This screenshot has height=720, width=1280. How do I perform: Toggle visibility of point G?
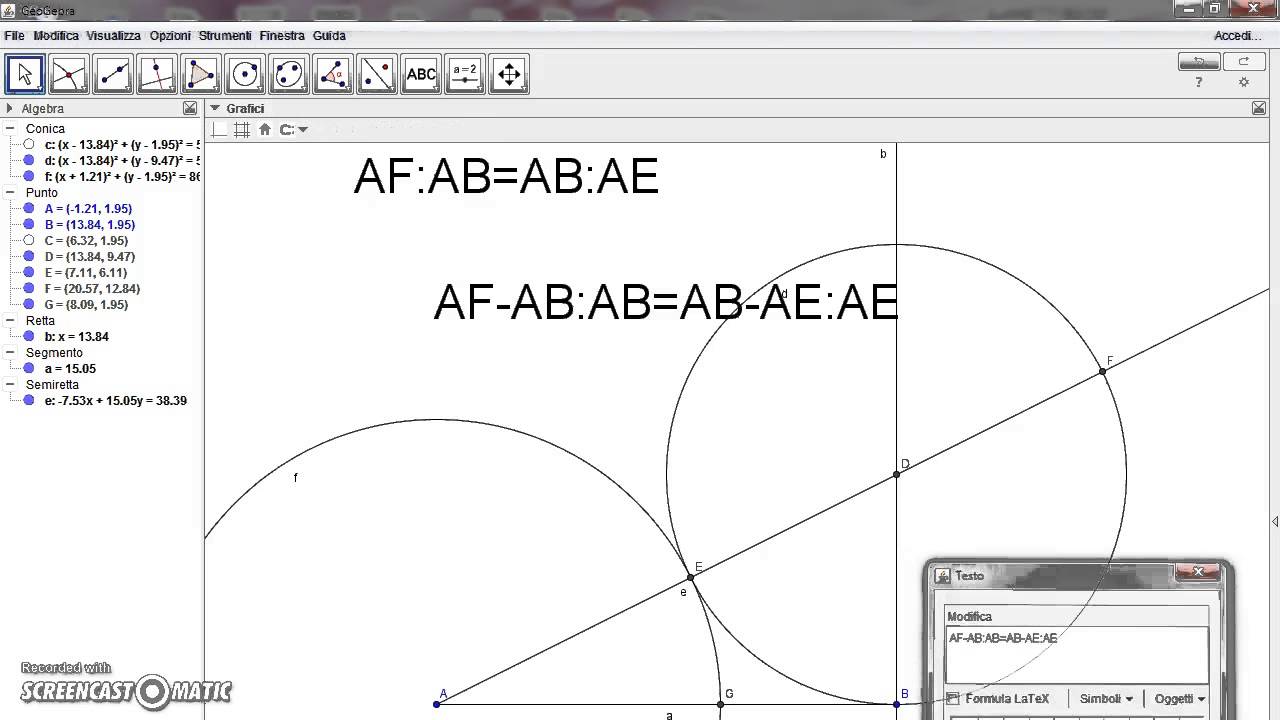29,304
